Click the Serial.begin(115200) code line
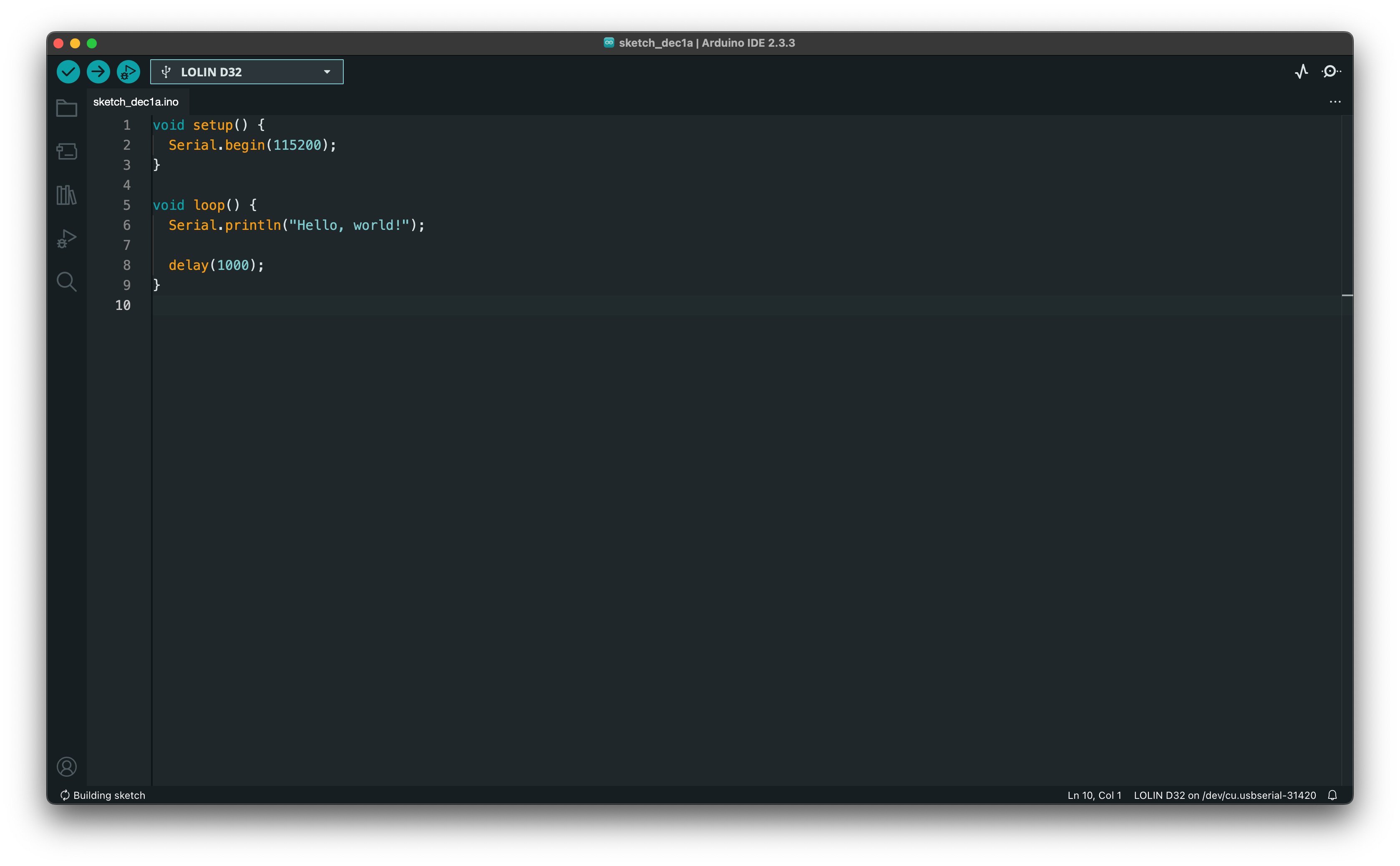 pyautogui.click(x=252, y=145)
